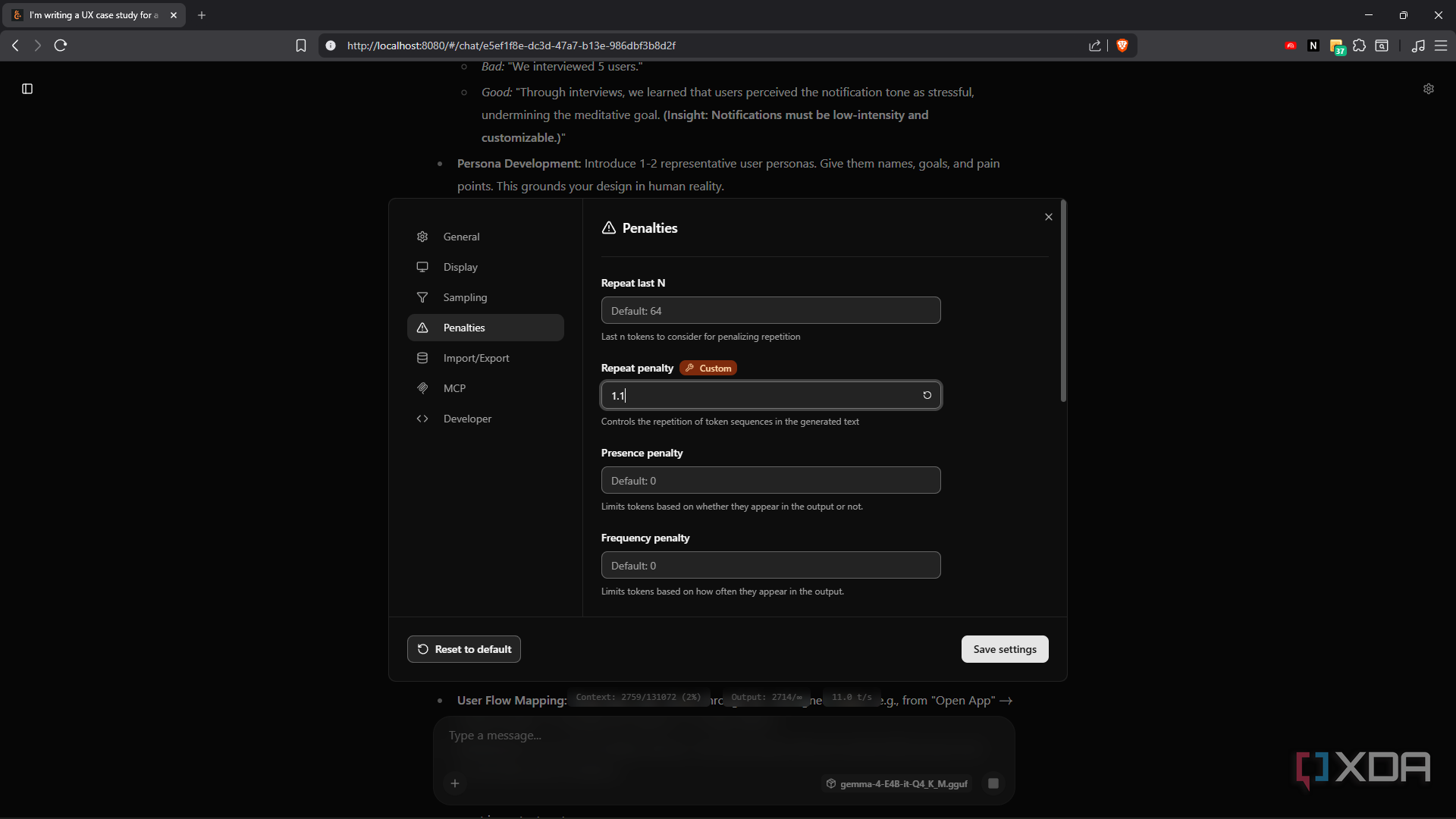Go back in browser history
This screenshot has width=1456, height=819.
(15, 45)
